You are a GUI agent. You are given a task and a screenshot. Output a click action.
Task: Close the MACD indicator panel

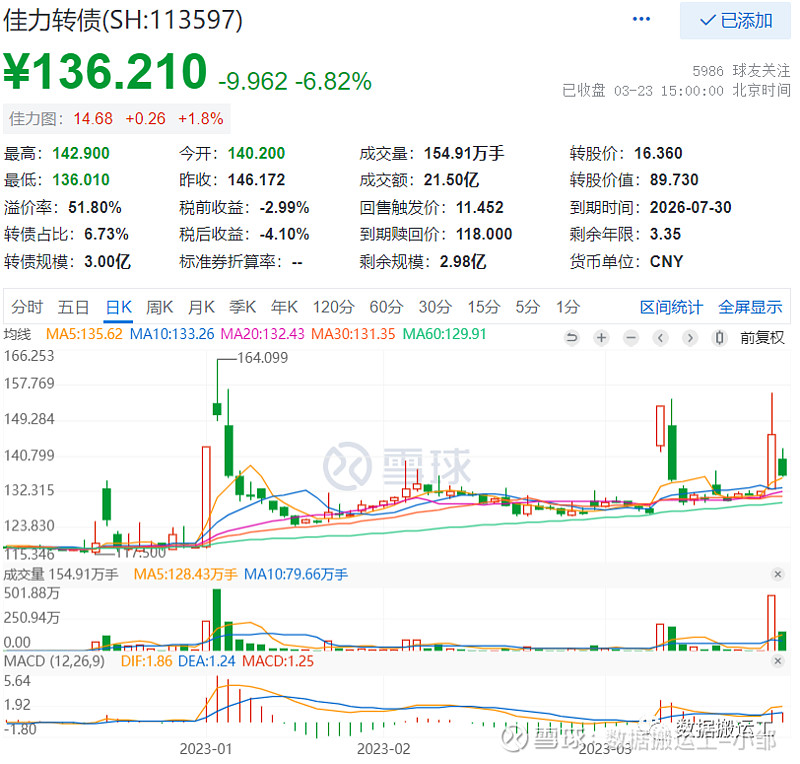point(778,661)
